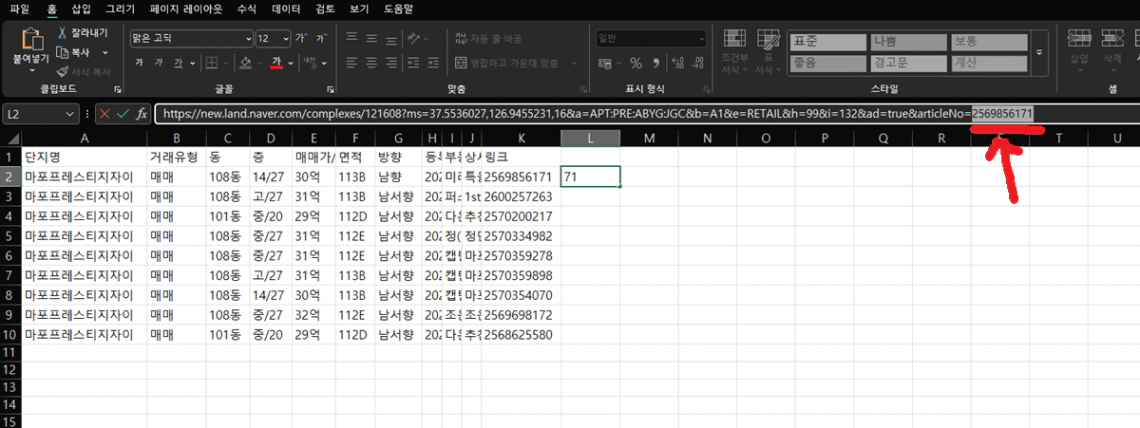Select cell K3 containing 2600257263
This screenshot has height=428, width=1140.
pyautogui.click(x=518, y=197)
